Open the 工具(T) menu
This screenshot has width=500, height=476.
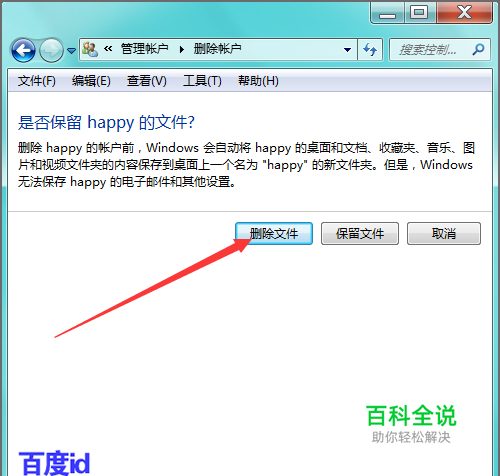coord(202,81)
